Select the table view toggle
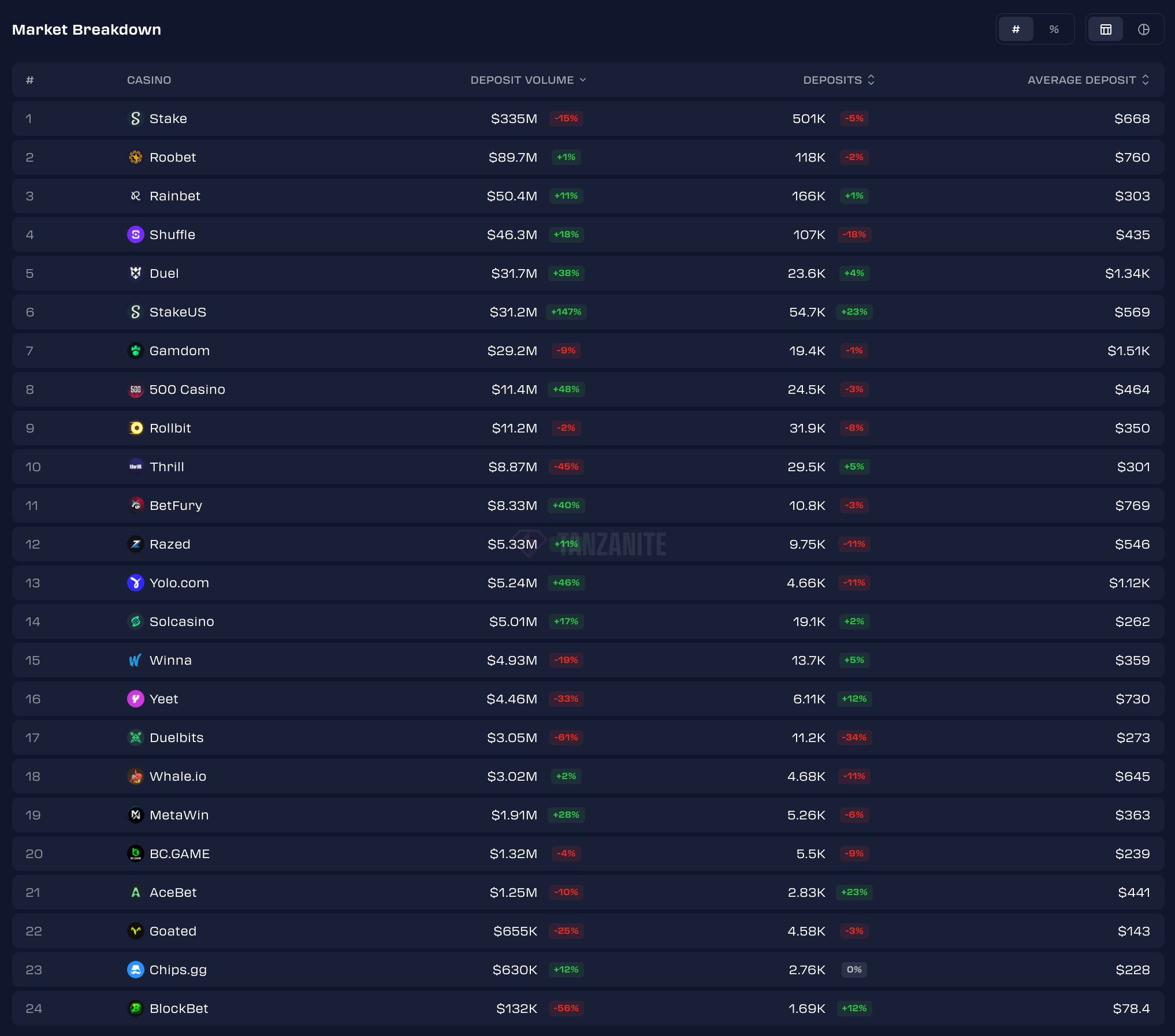Image resolution: width=1175 pixels, height=1036 pixels. 1106,29
